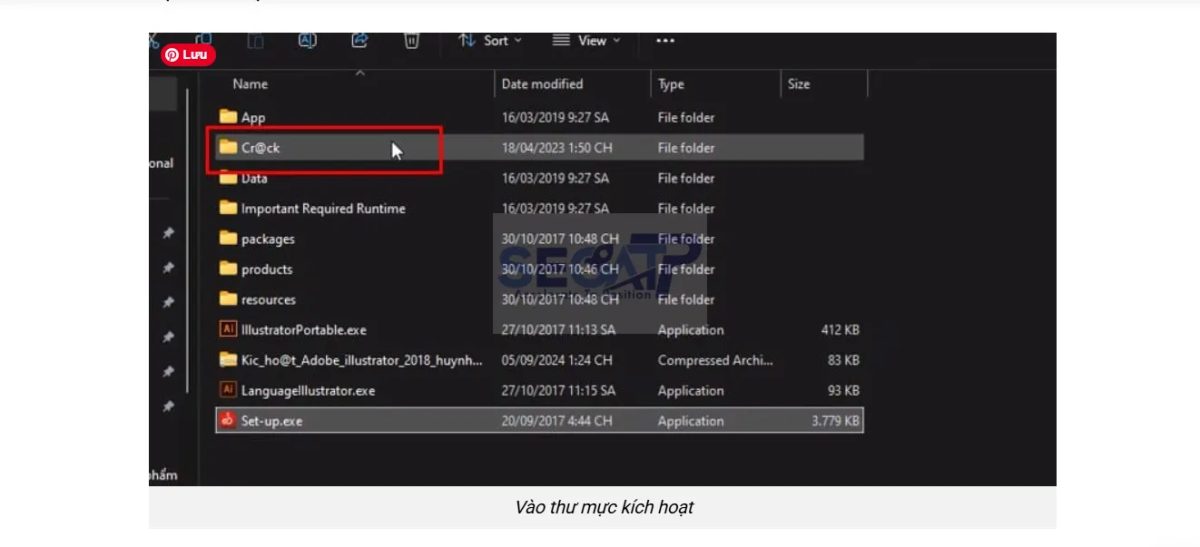
Task: Click the Kic_ho@t archive file icon
Action: (x=228, y=360)
